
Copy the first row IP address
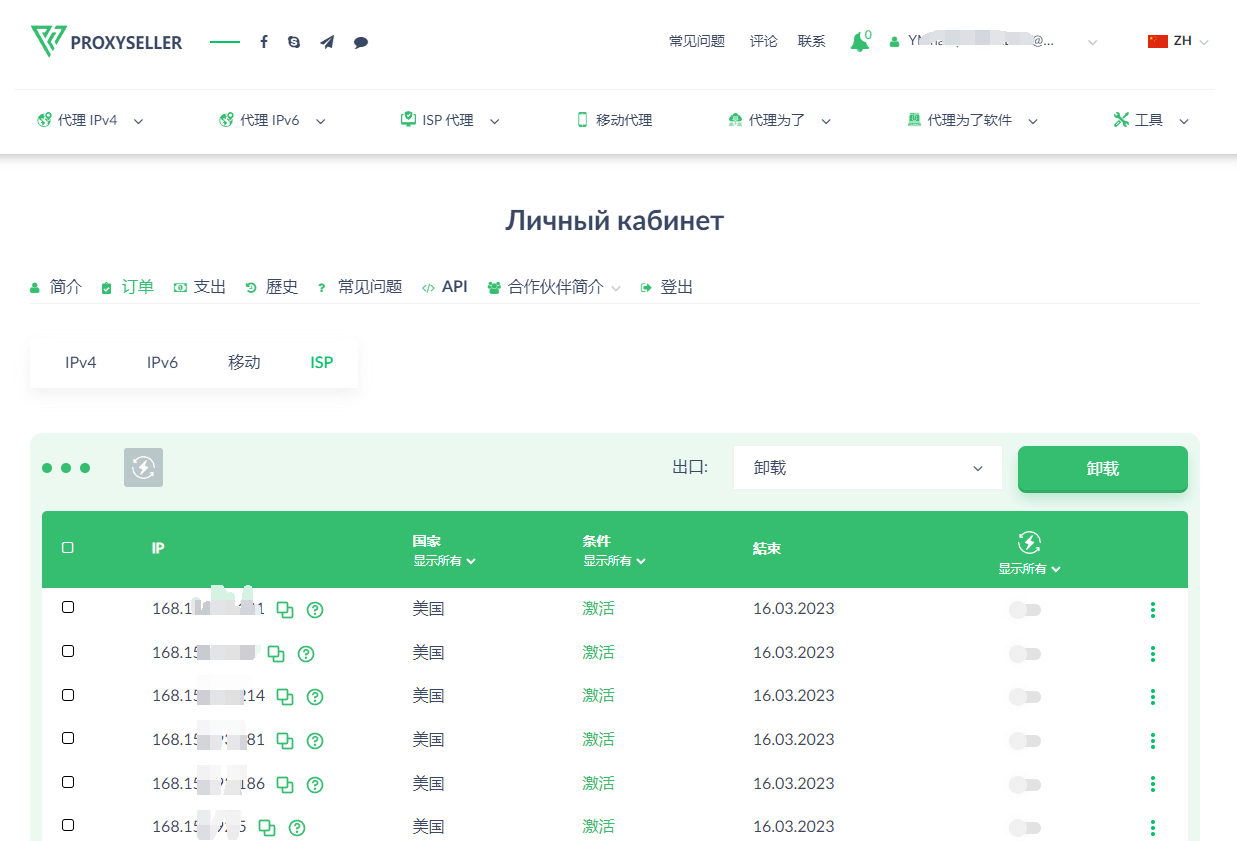click(x=285, y=610)
